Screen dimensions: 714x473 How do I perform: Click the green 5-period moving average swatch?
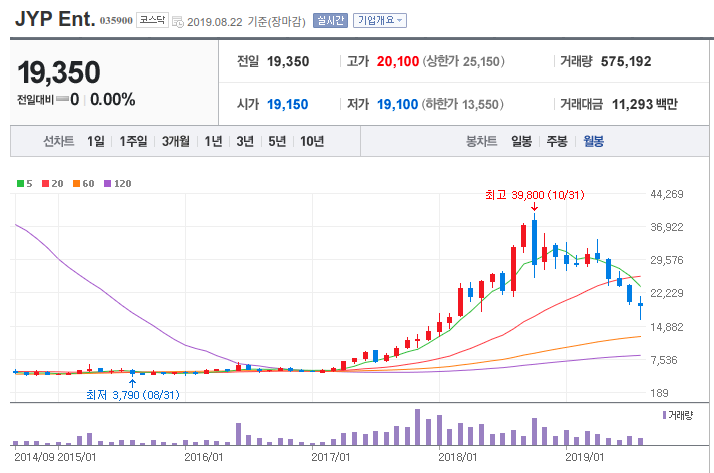pyautogui.click(x=20, y=183)
